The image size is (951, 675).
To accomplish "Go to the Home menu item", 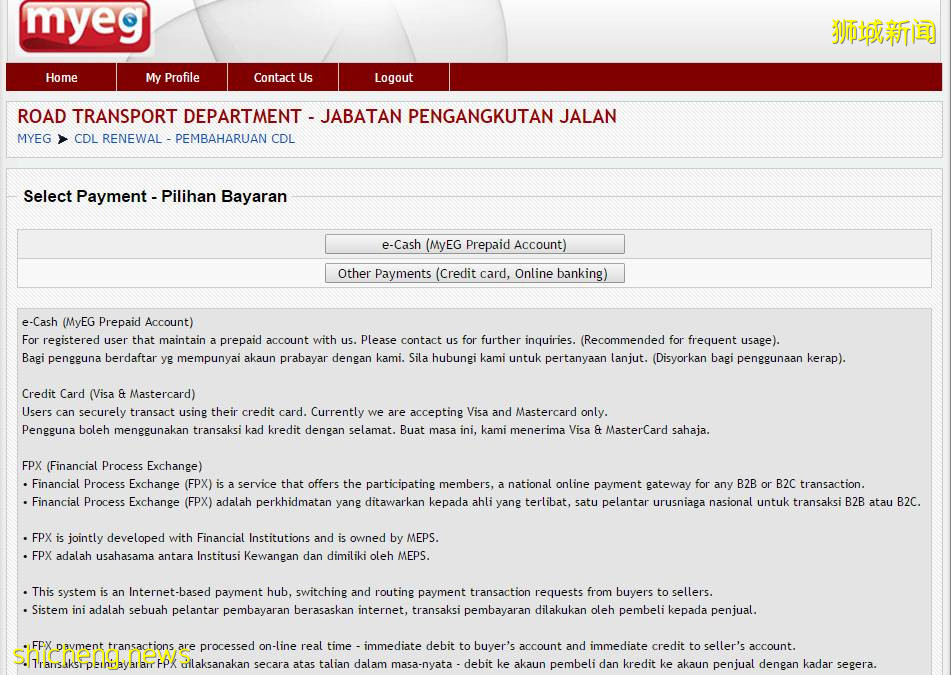I will tap(61, 78).
